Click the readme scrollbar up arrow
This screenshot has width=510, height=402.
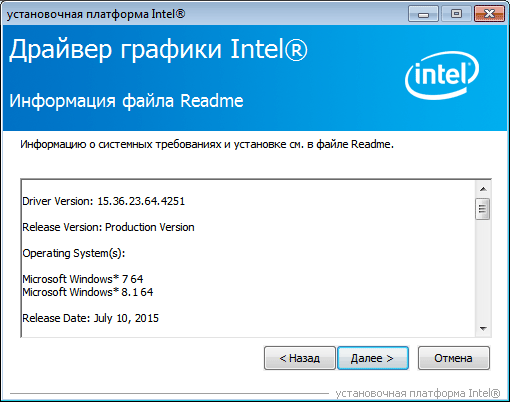click(x=483, y=189)
